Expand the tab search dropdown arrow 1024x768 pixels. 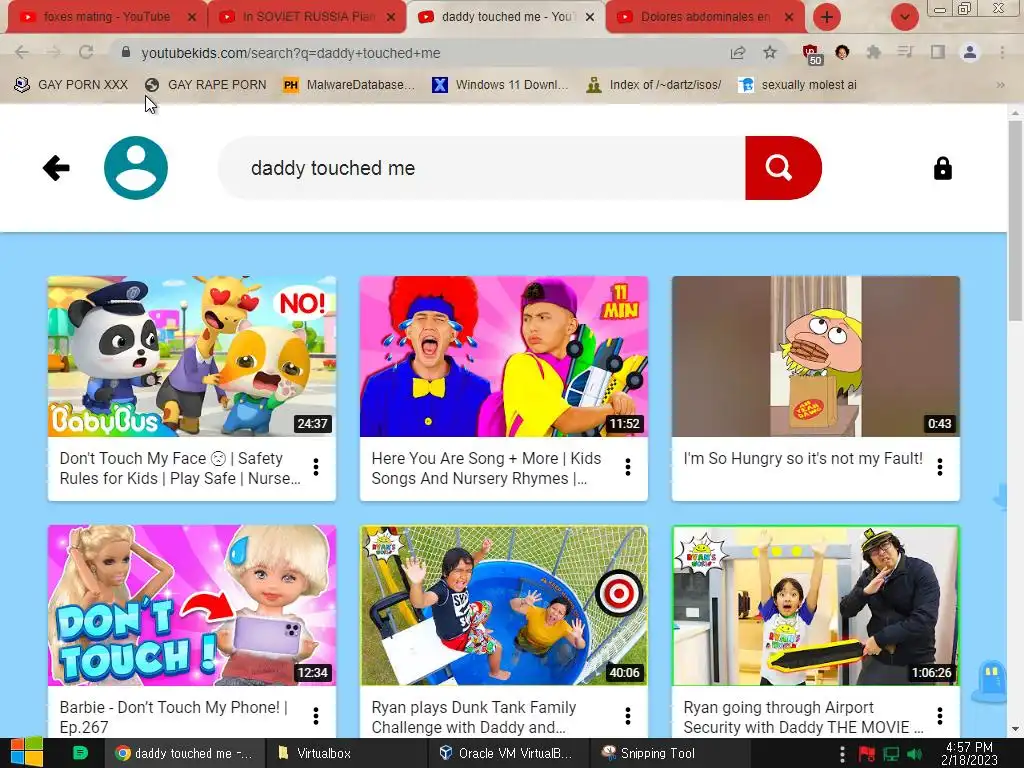tap(904, 17)
